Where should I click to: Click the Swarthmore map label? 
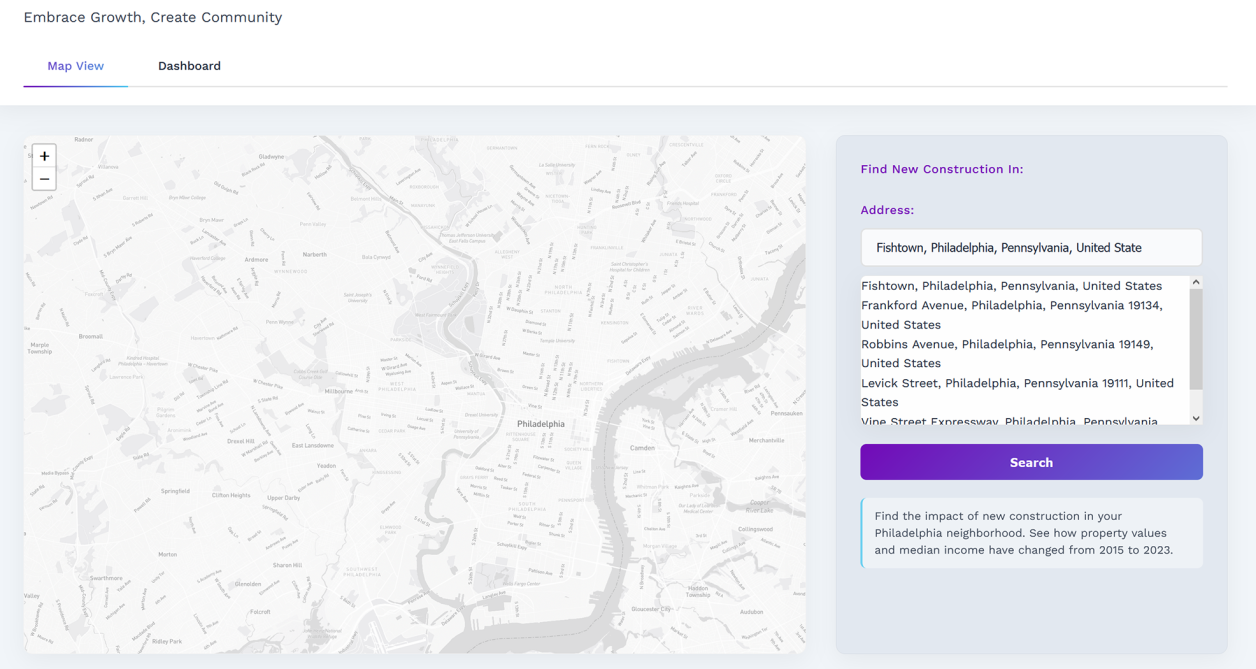tap(106, 578)
